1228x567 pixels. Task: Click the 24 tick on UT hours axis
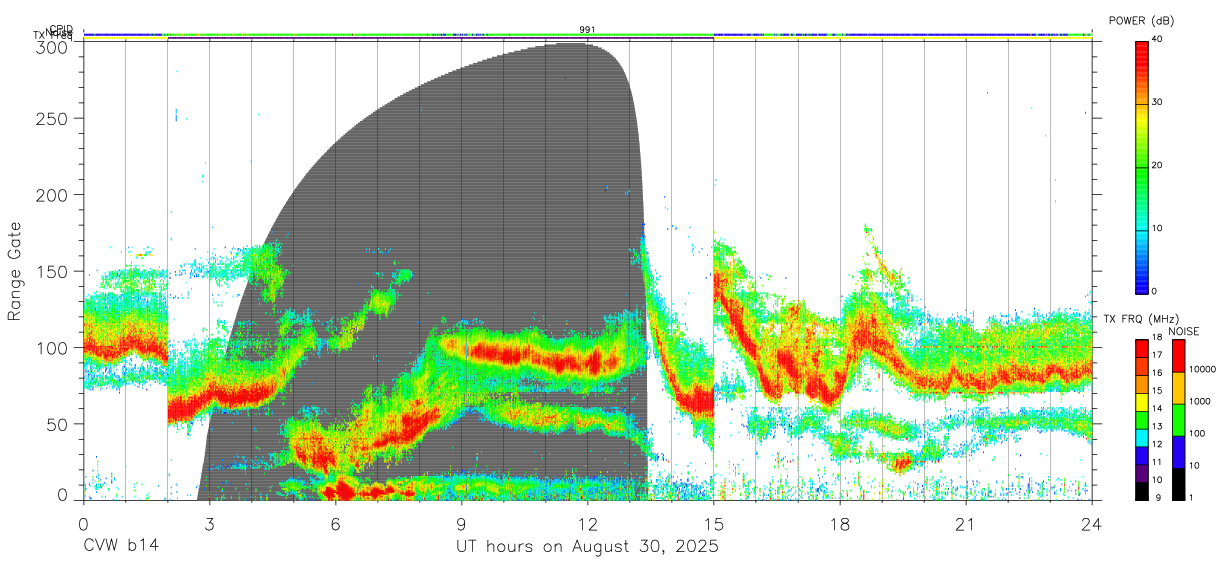coord(1091,523)
